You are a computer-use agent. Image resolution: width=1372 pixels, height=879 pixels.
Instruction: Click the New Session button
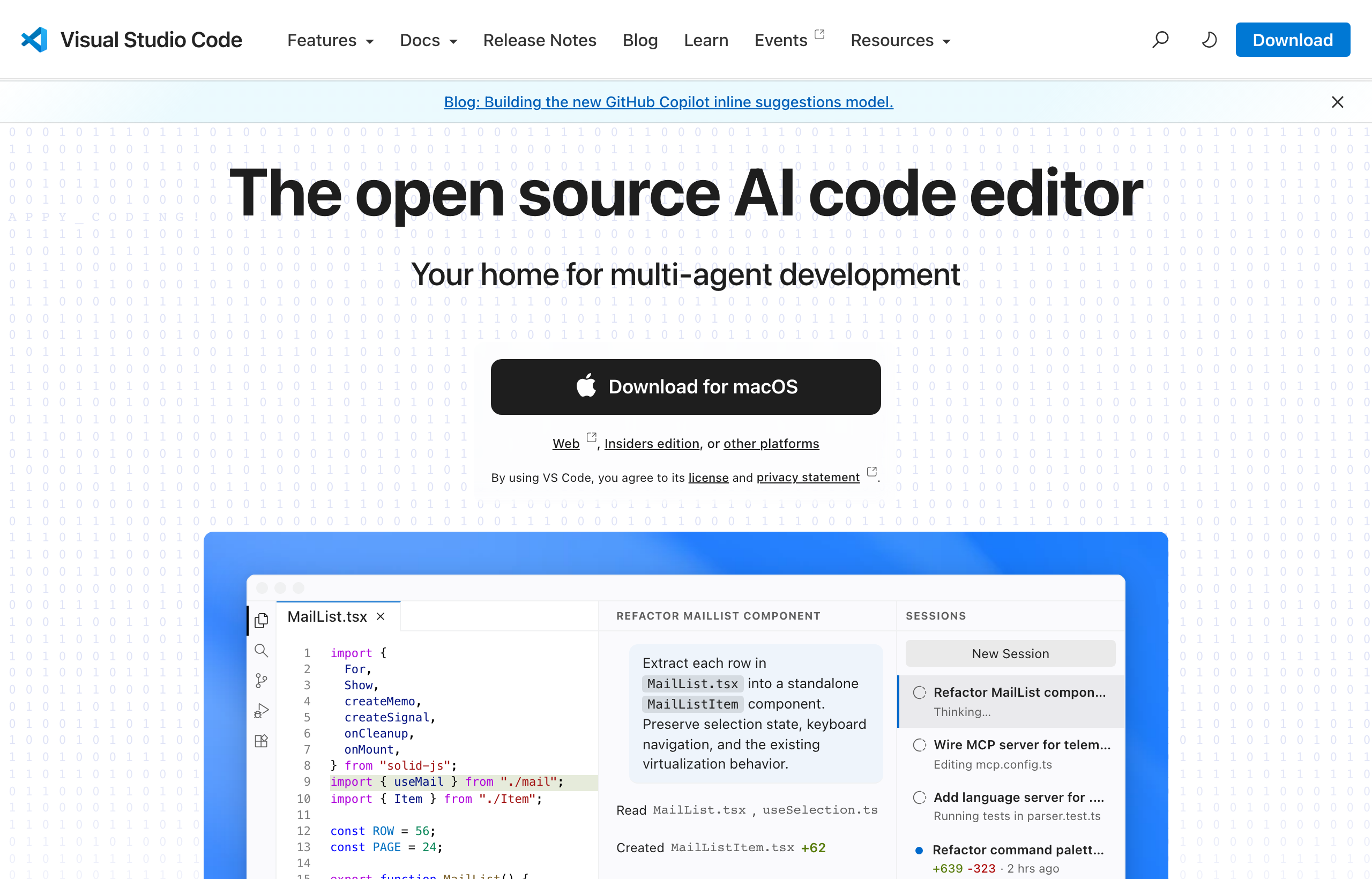pyautogui.click(x=1010, y=653)
